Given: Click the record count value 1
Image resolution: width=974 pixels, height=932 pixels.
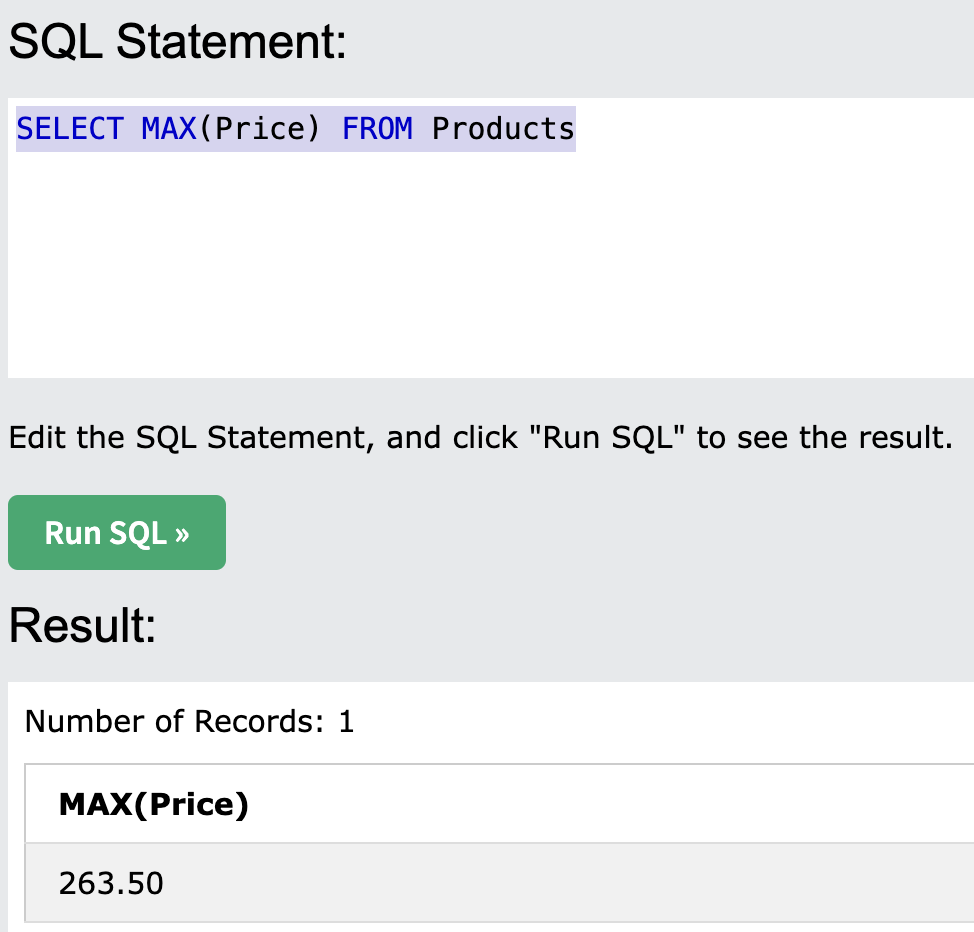Looking at the screenshot, I should [346, 721].
